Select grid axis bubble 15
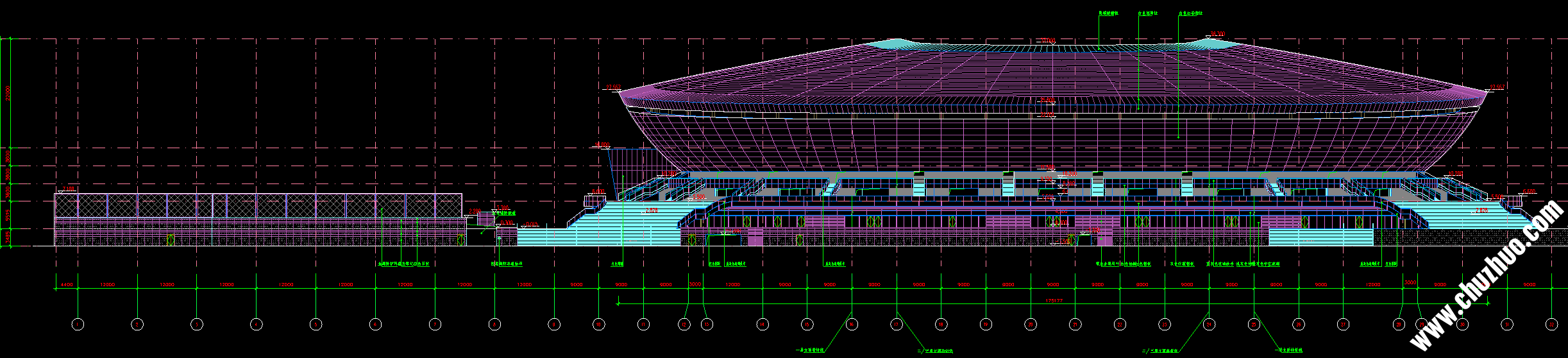The height and width of the screenshot is (358, 1568). [807, 325]
